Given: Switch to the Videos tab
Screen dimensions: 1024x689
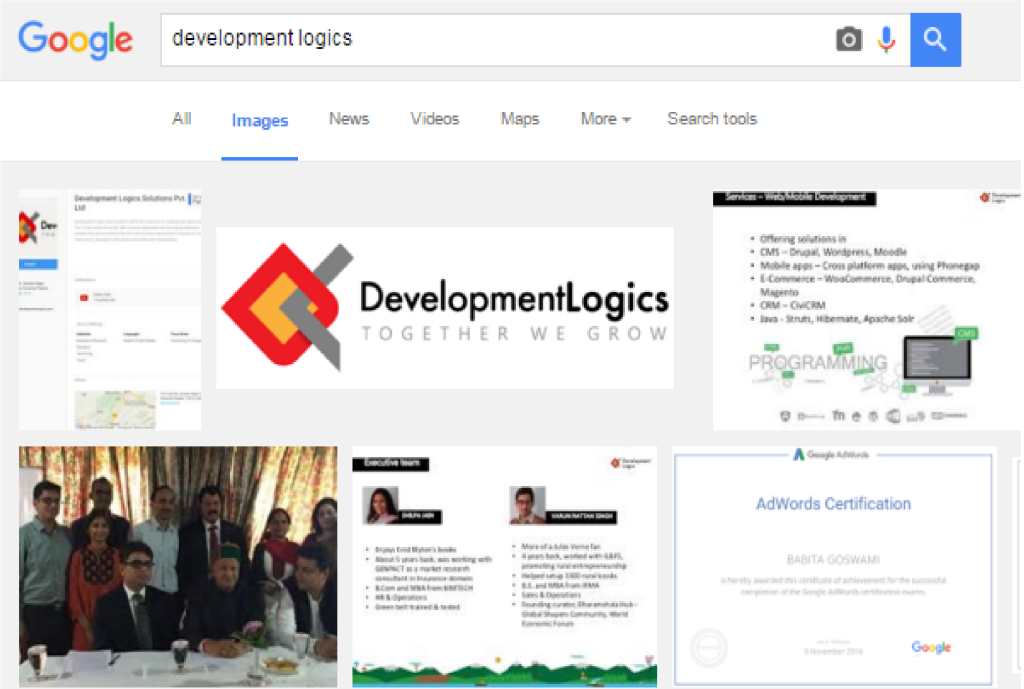Looking at the screenshot, I should tap(434, 118).
